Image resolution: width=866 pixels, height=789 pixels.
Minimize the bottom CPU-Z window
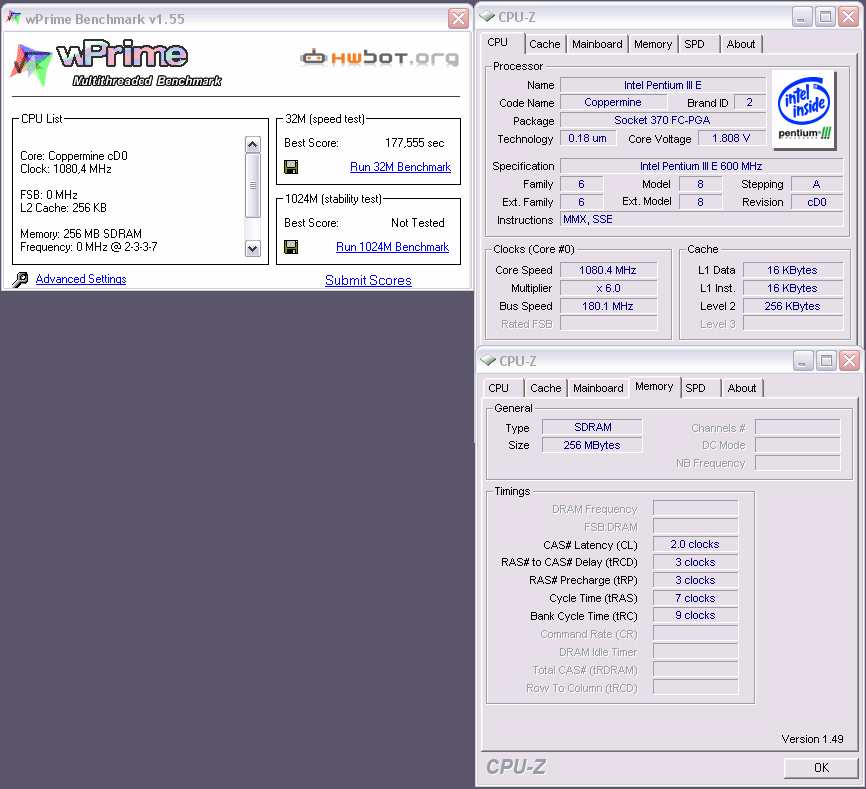[x=802, y=361]
